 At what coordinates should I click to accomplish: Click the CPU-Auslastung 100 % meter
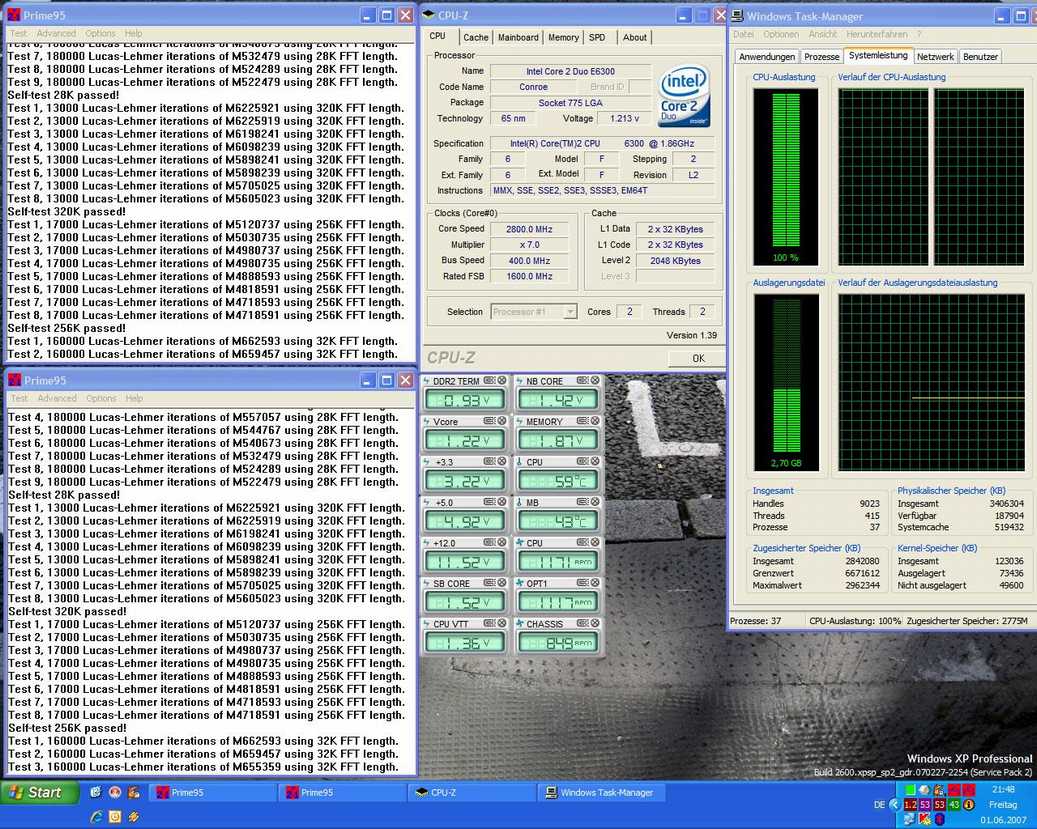click(786, 177)
